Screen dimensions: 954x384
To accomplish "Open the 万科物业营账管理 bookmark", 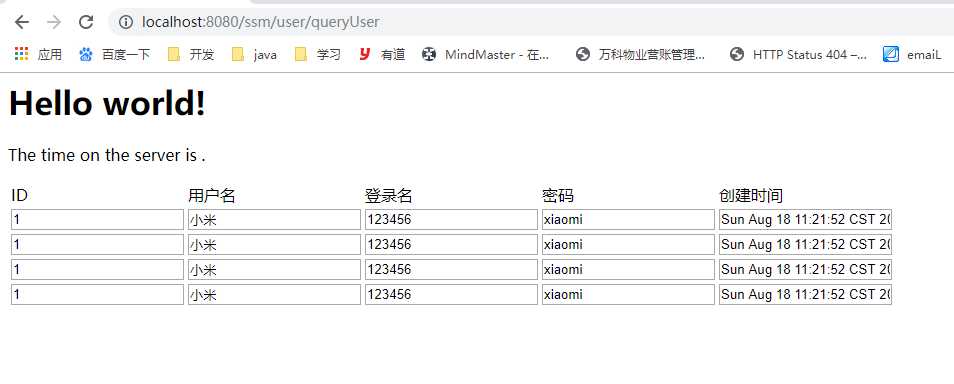I will pos(641,55).
